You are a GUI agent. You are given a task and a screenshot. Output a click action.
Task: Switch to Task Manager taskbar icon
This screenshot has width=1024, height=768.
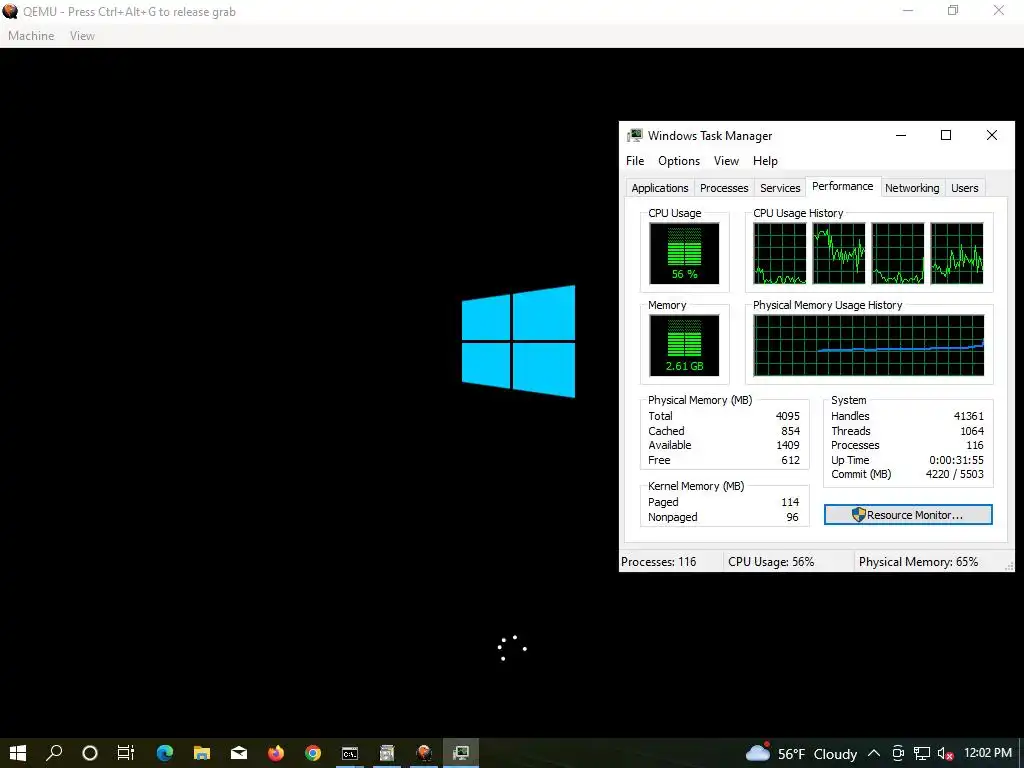click(461, 753)
